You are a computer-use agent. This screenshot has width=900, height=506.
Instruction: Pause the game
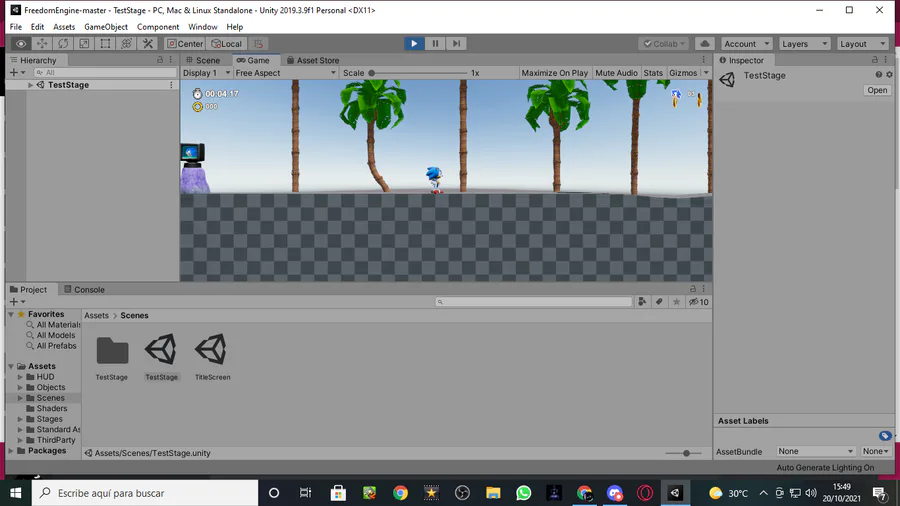click(x=435, y=44)
